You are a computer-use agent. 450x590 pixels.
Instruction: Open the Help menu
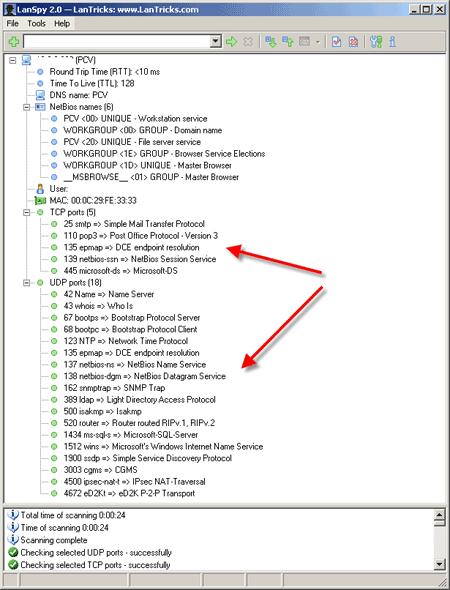coord(62,24)
